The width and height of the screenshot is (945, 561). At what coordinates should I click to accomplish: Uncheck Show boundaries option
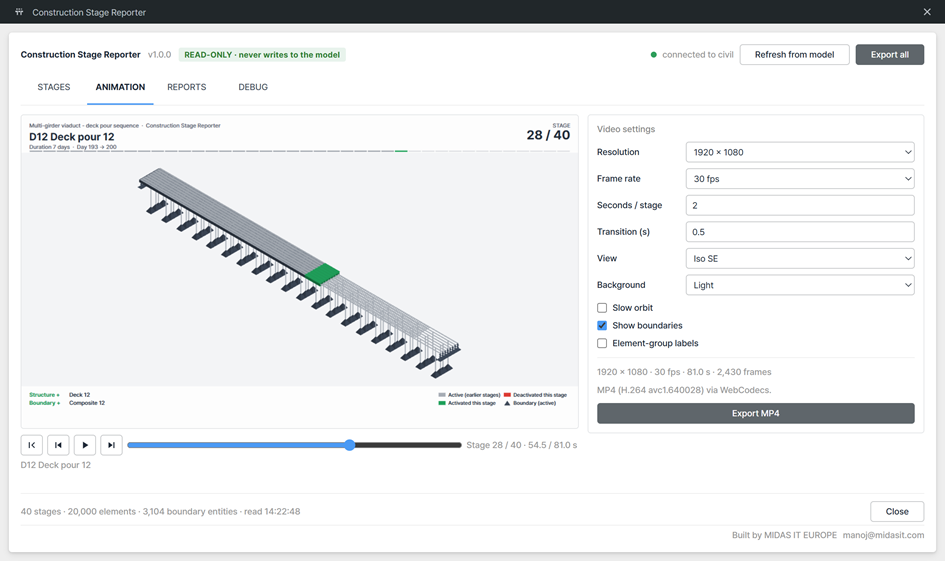coord(602,325)
